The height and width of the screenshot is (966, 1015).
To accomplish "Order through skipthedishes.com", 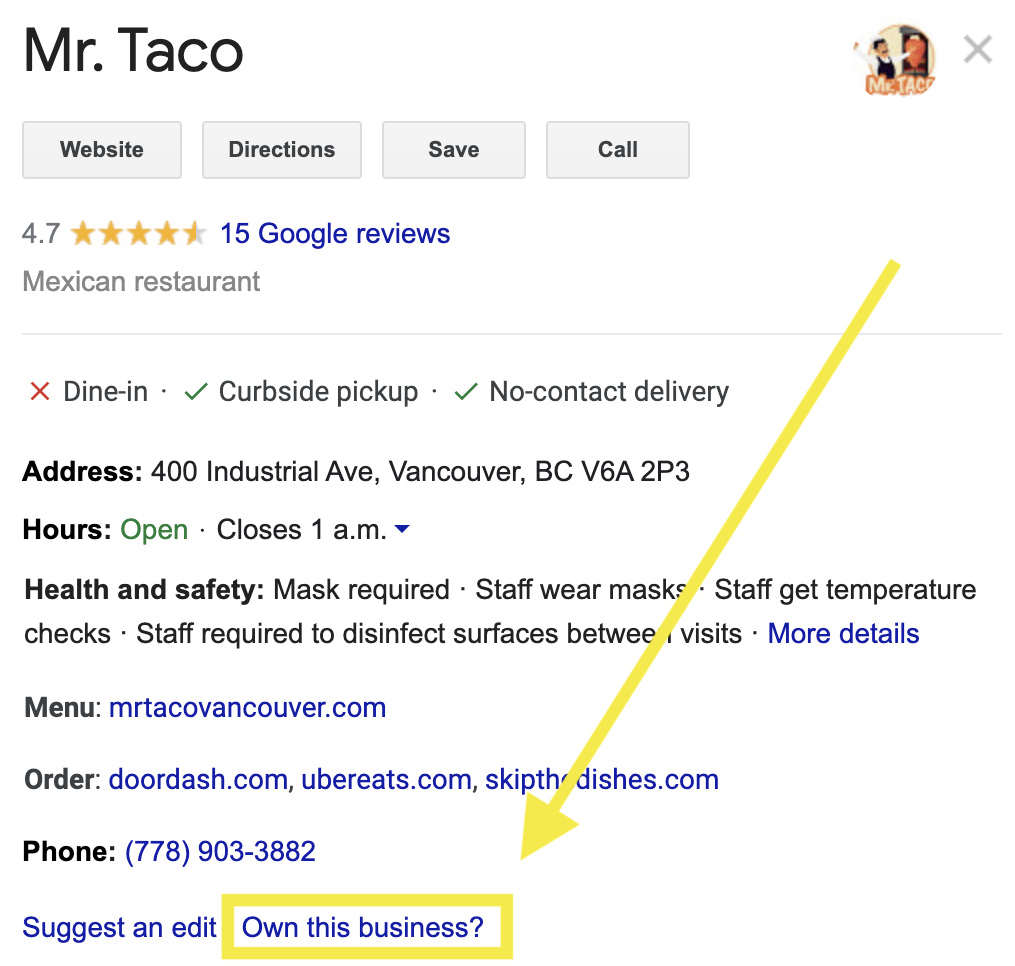I will [x=602, y=779].
